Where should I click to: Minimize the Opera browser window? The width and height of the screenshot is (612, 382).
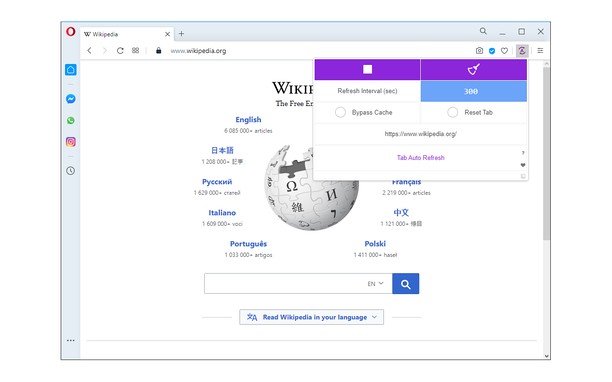pyautogui.click(x=502, y=33)
